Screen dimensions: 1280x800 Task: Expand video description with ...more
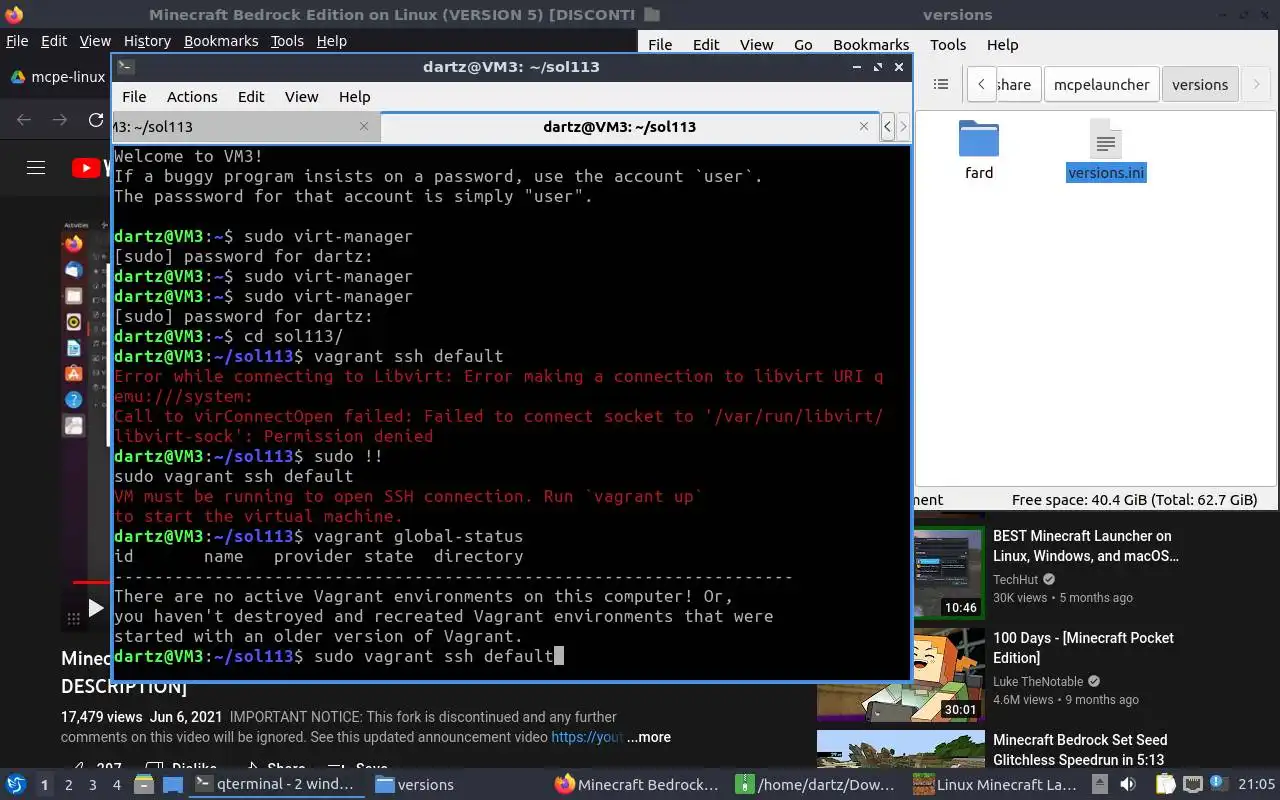click(x=649, y=737)
